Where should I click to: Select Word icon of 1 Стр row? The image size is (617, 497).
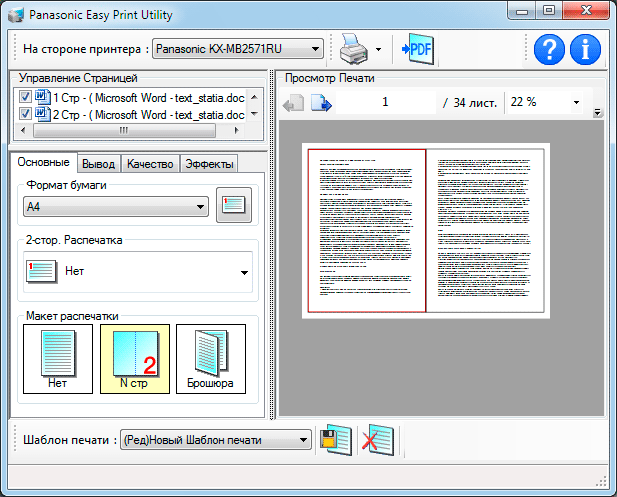[42, 97]
